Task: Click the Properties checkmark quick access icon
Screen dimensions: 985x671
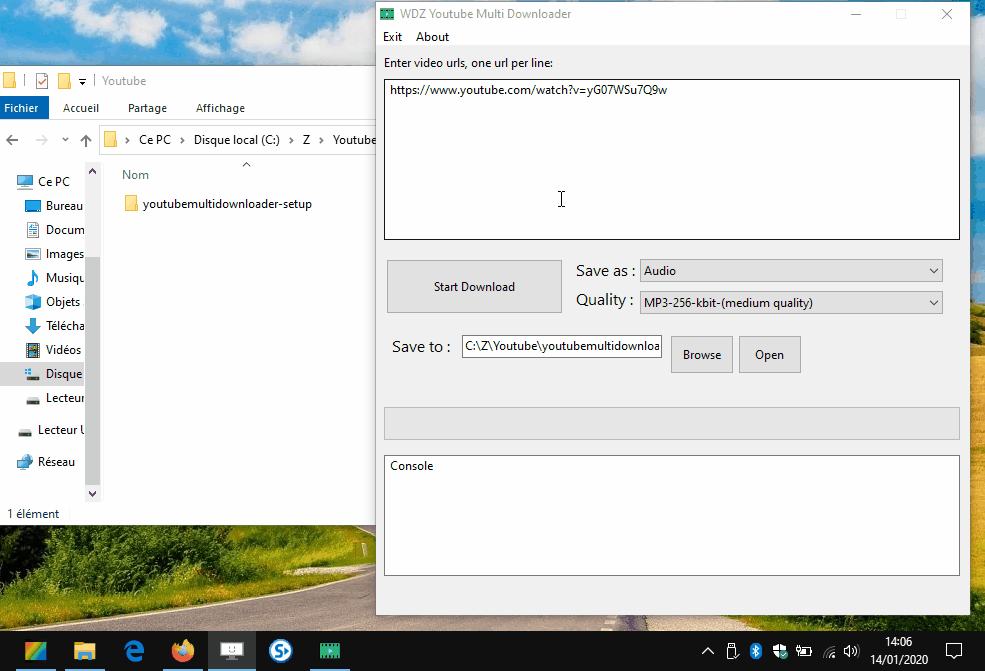Action: pos(42,80)
